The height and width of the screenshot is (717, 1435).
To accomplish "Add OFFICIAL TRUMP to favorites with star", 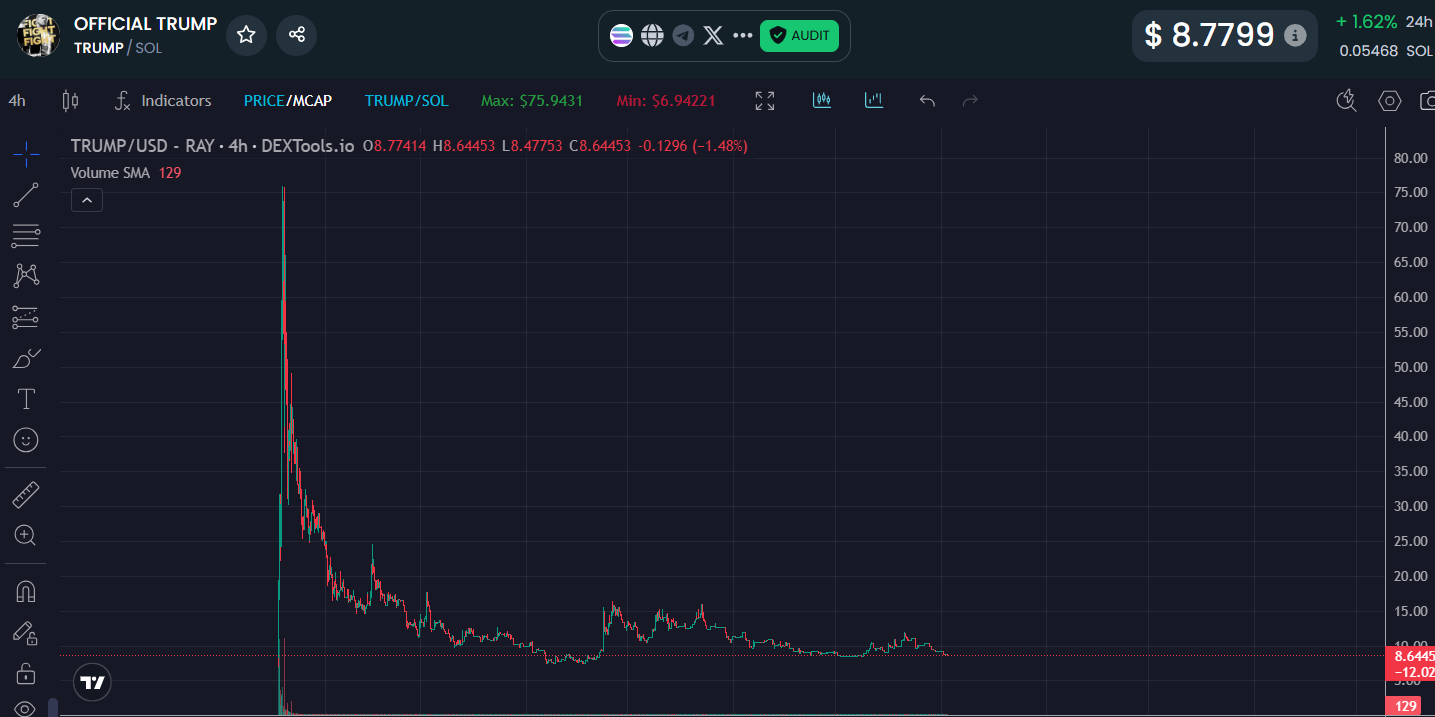I will point(246,35).
